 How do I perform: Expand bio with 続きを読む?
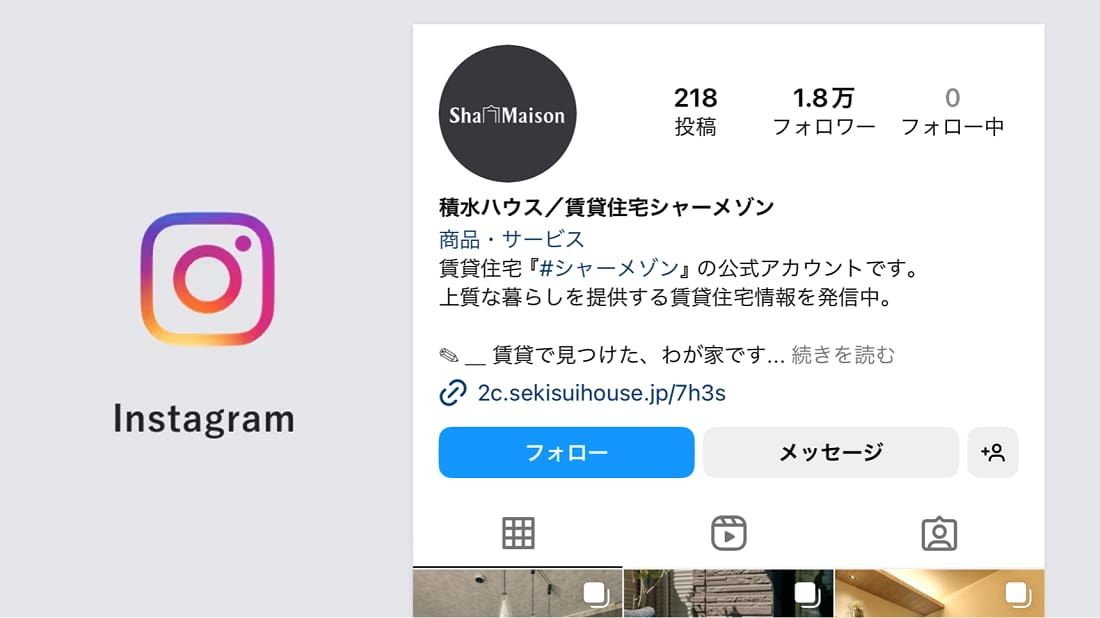(x=843, y=355)
